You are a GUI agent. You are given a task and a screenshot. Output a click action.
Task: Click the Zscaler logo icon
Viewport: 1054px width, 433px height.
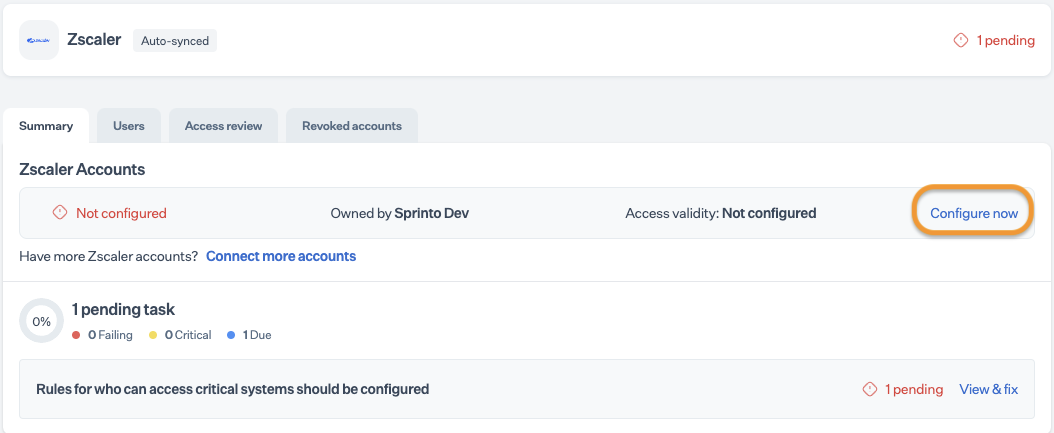pyautogui.click(x=39, y=40)
